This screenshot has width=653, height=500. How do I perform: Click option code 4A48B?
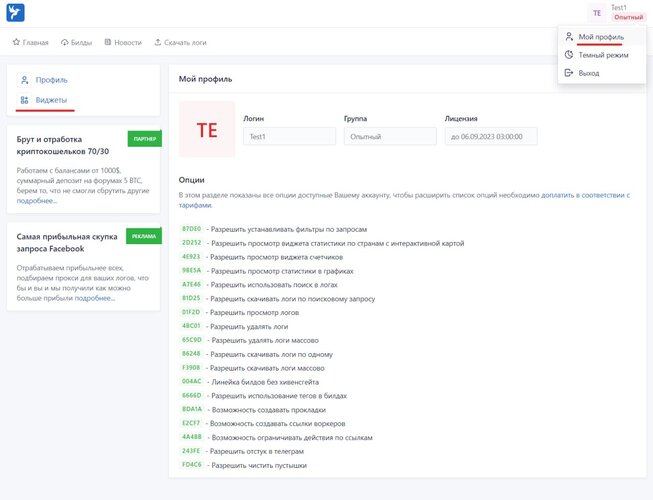click(x=192, y=437)
